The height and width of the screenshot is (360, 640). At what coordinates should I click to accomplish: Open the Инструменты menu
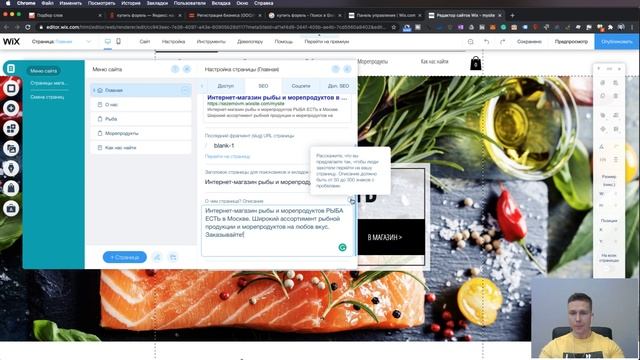211,42
